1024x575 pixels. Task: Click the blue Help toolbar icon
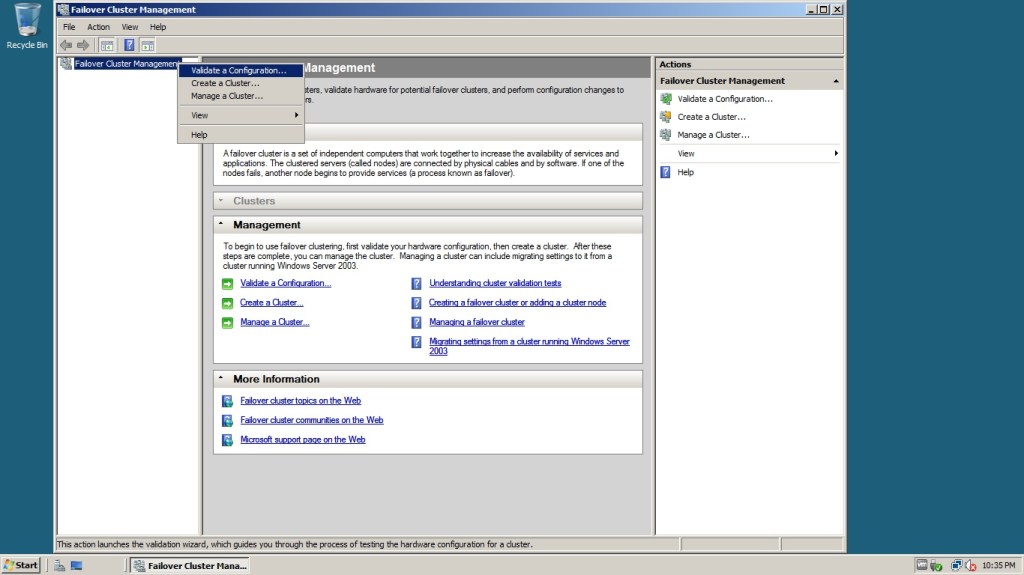[129, 45]
